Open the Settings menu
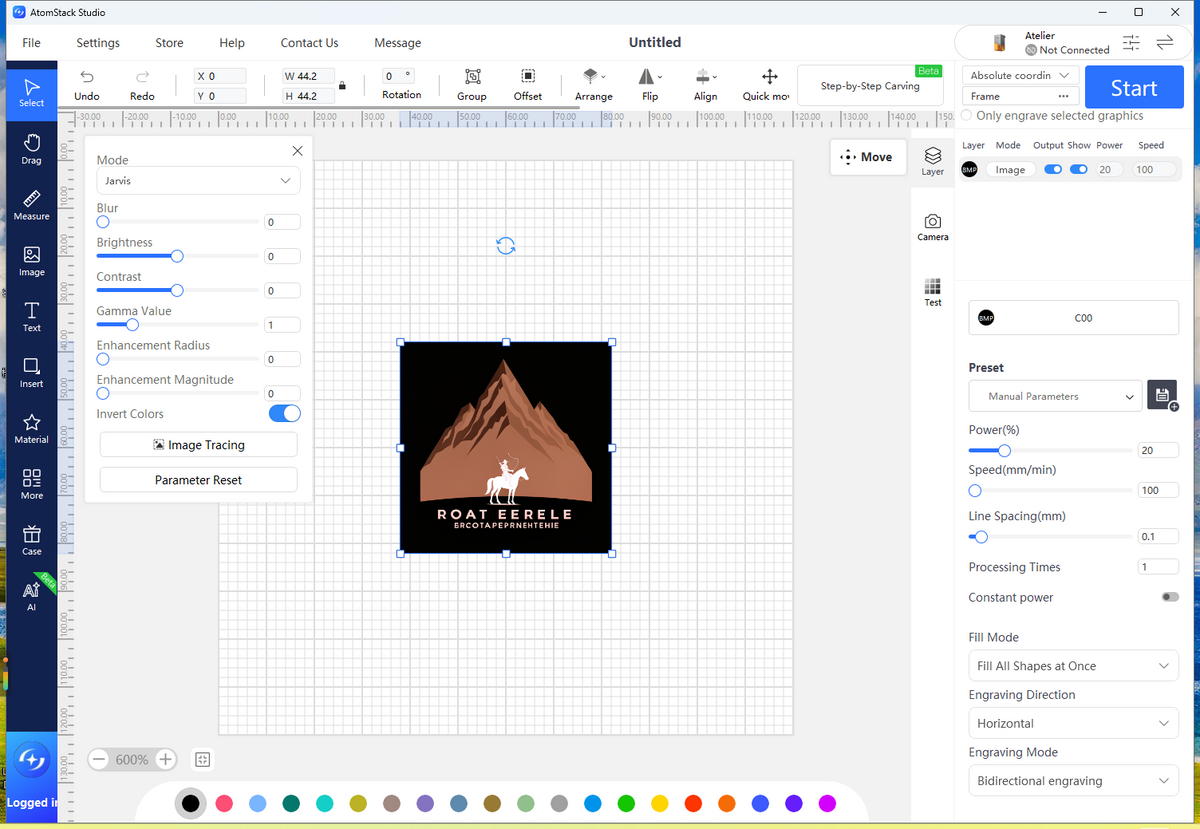This screenshot has width=1200, height=829. coord(98,43)
